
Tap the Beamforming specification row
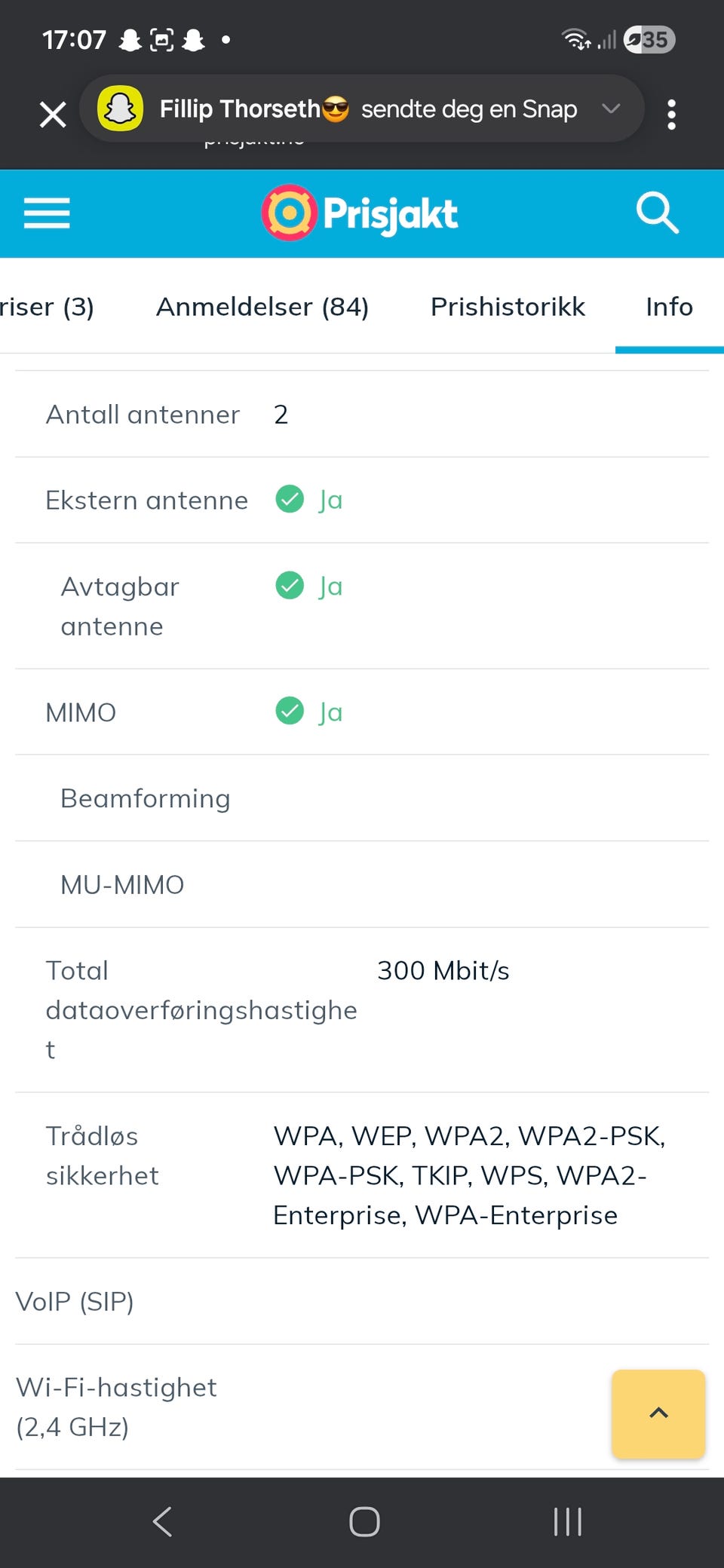(x=362, y=798)
